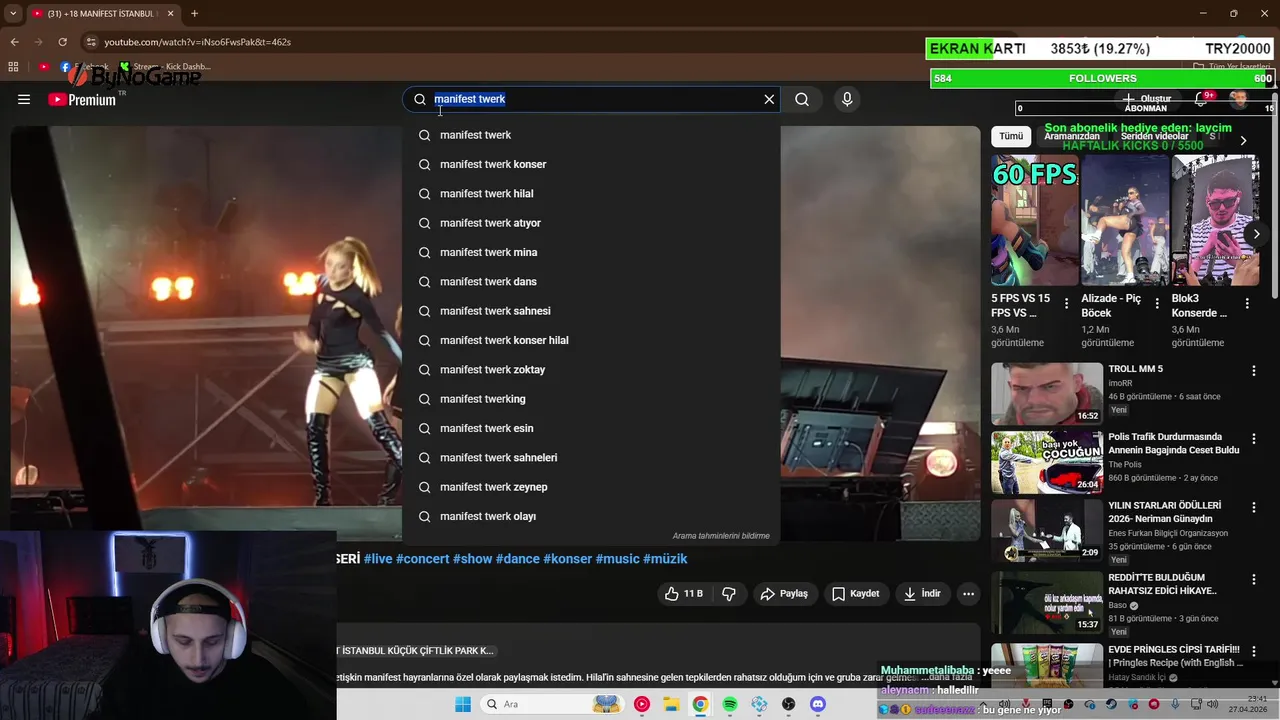Click the #concert hashtag

422,559
